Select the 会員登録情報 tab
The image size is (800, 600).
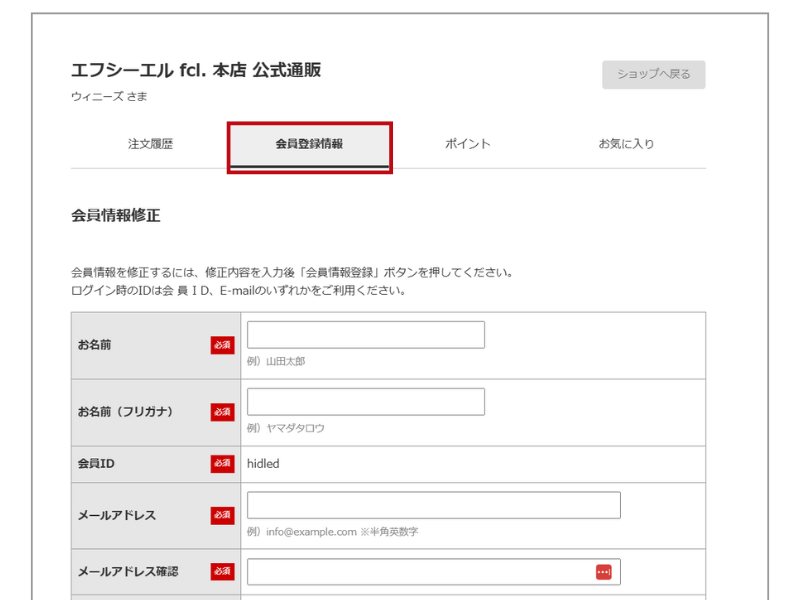pyautogui.click(x=309, y=144)
